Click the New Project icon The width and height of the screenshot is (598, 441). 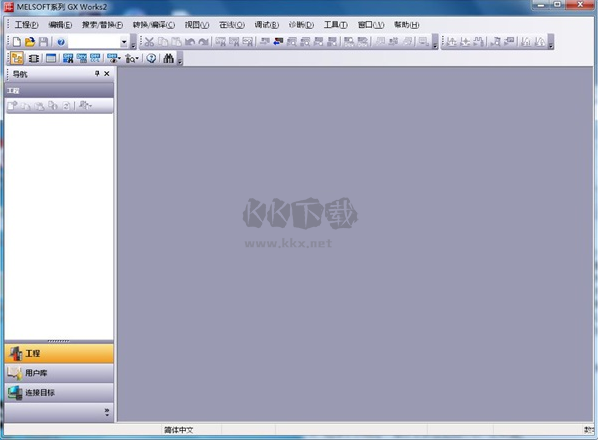16,42
